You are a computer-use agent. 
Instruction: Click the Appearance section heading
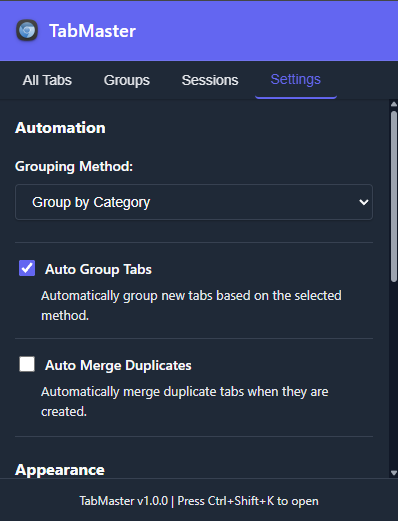(60, 470)
